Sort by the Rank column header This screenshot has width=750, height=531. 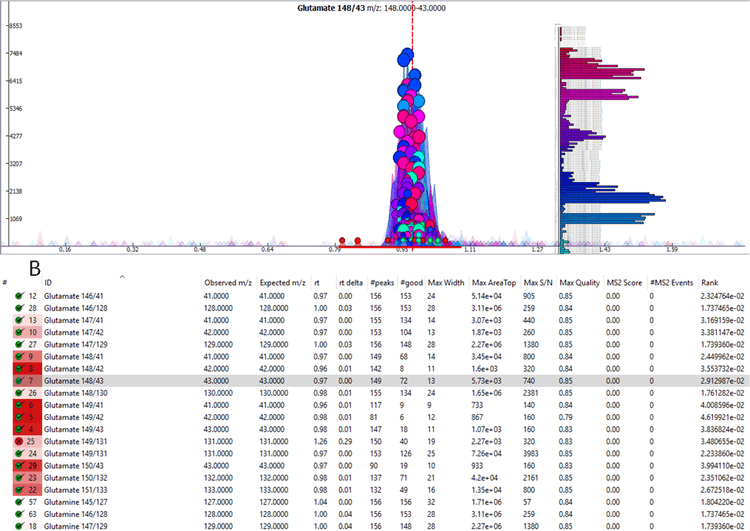click(709, 284)
